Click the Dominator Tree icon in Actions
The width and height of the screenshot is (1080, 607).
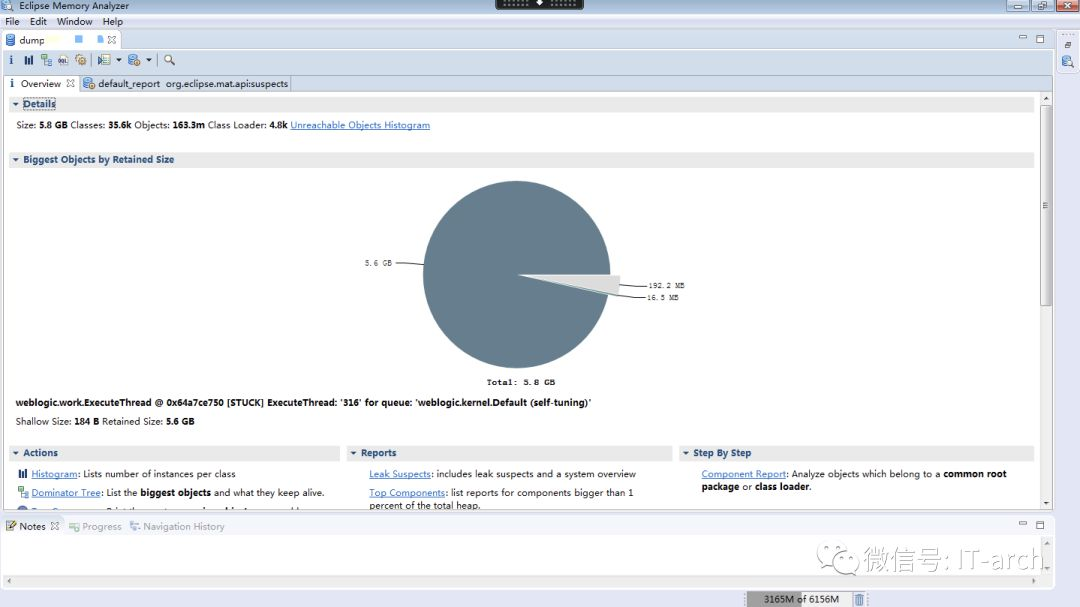[23, 493]
